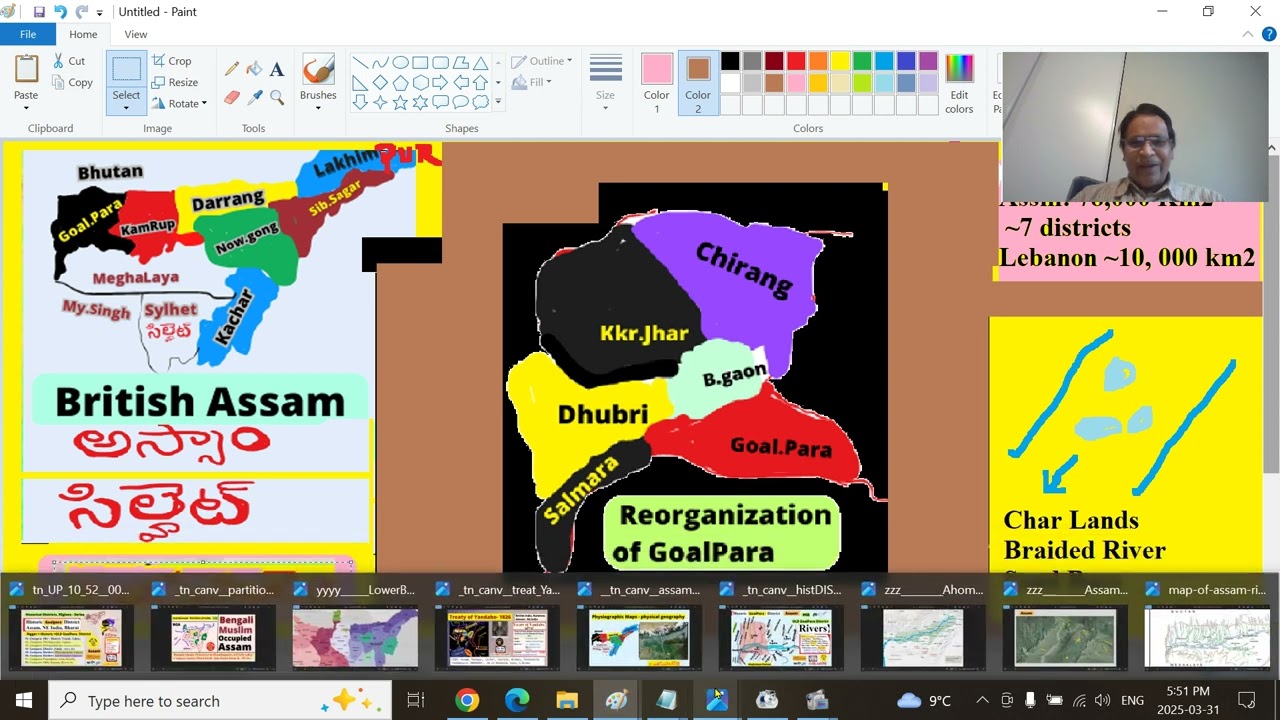The image size is (1280, 720).
Task: Pick the green color swatch
Action: point(862,61)
